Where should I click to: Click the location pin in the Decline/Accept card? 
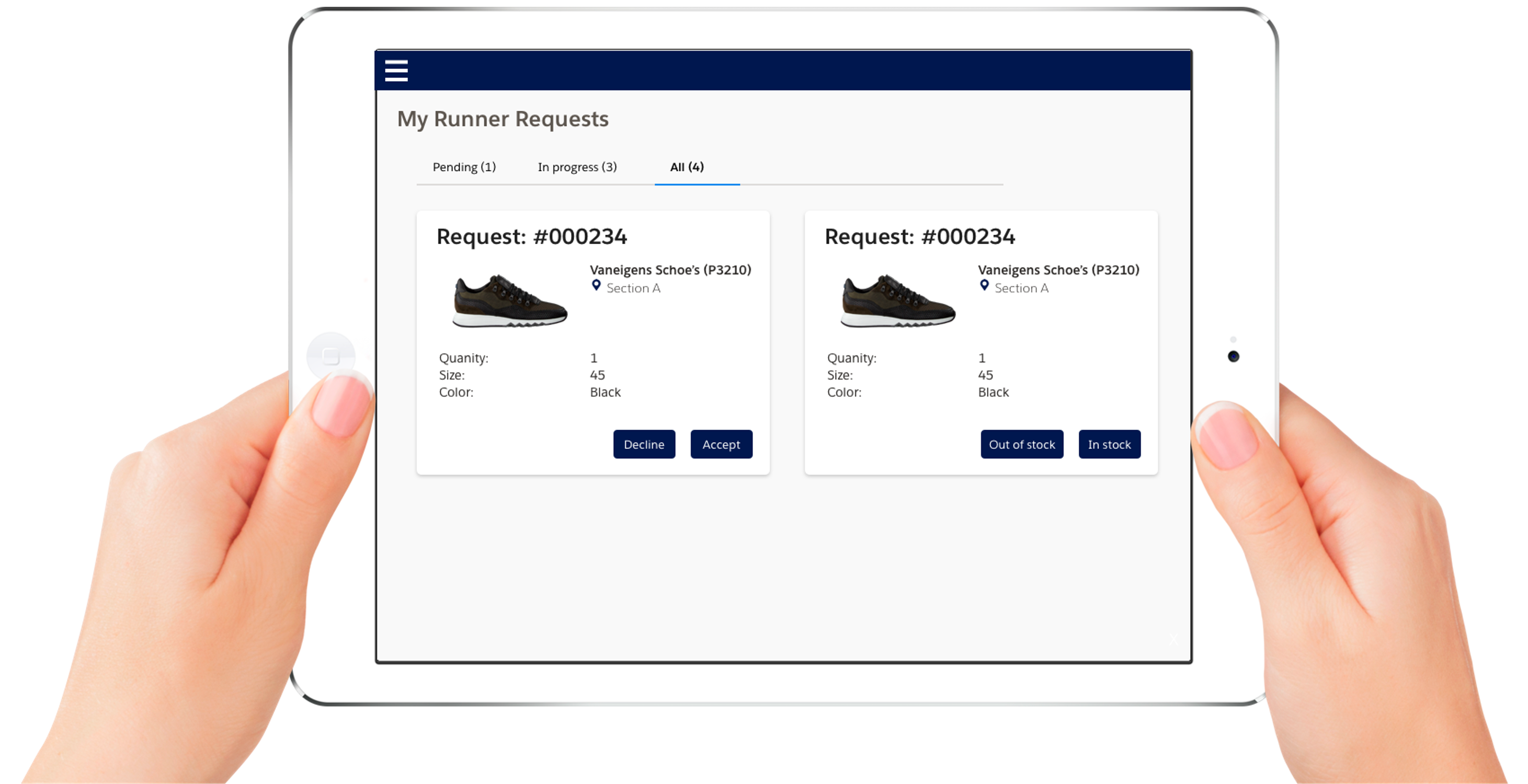click(596, 286)
